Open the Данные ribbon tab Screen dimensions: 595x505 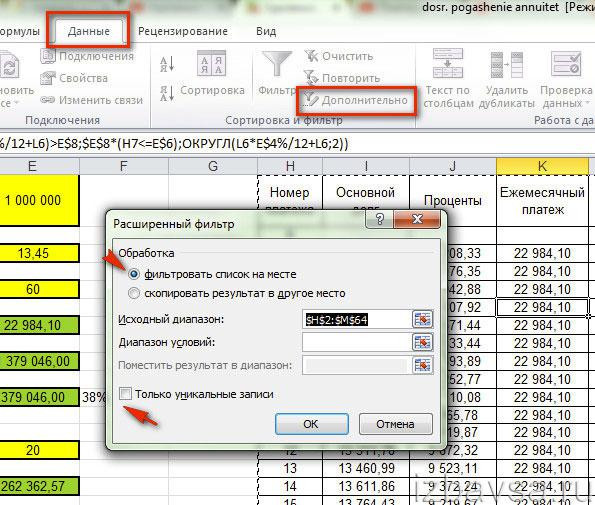(x=88, y=31)
